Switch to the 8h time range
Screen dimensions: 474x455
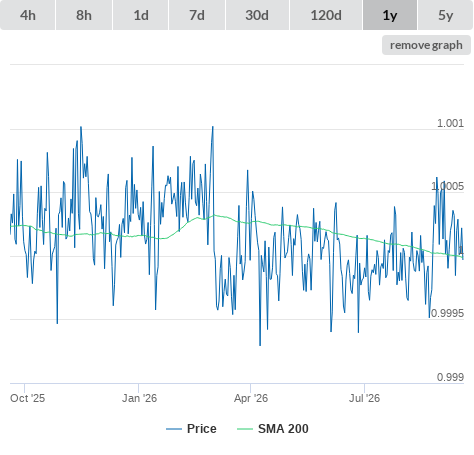(84, 15)
